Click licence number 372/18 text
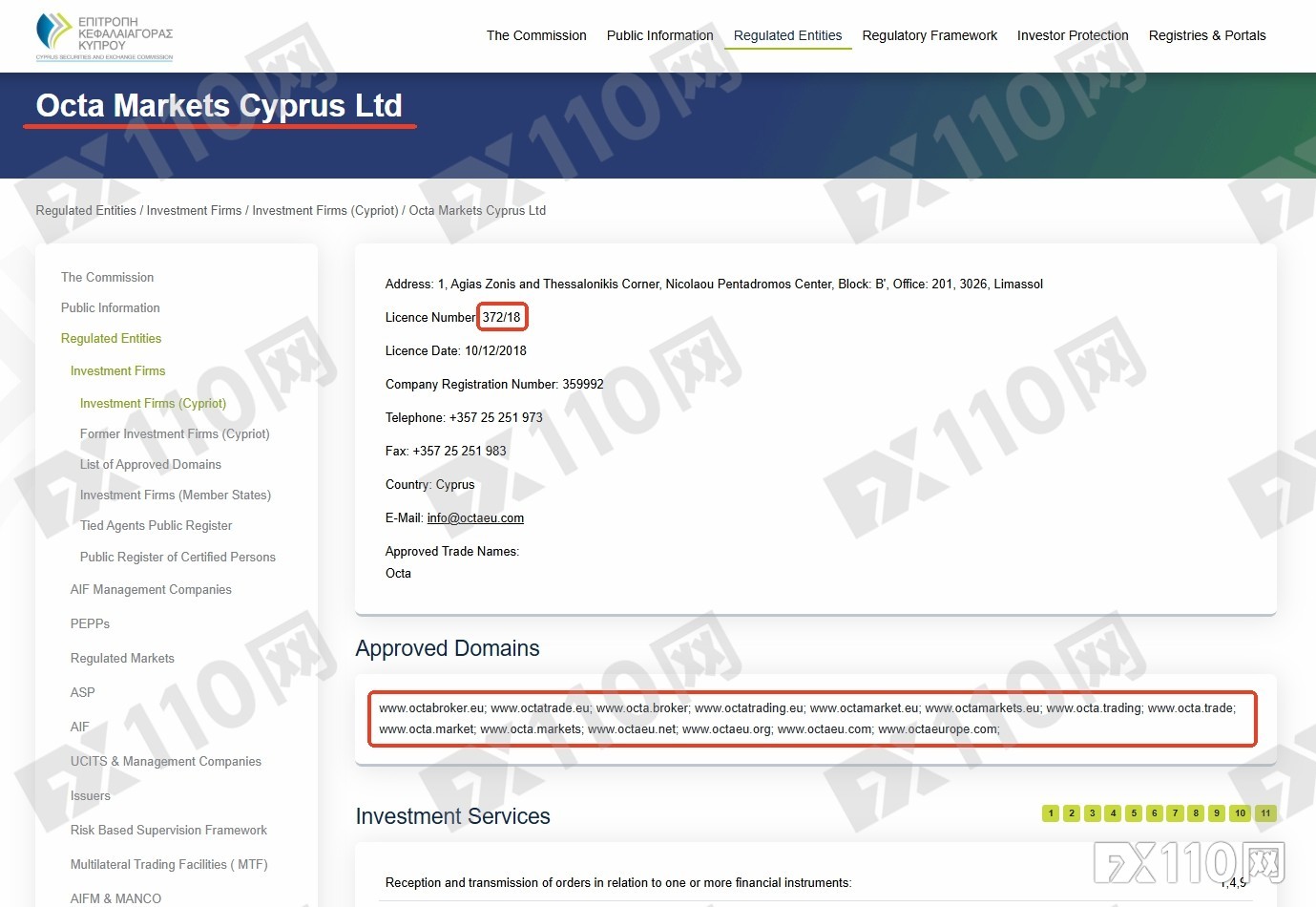 pos(502,317)
